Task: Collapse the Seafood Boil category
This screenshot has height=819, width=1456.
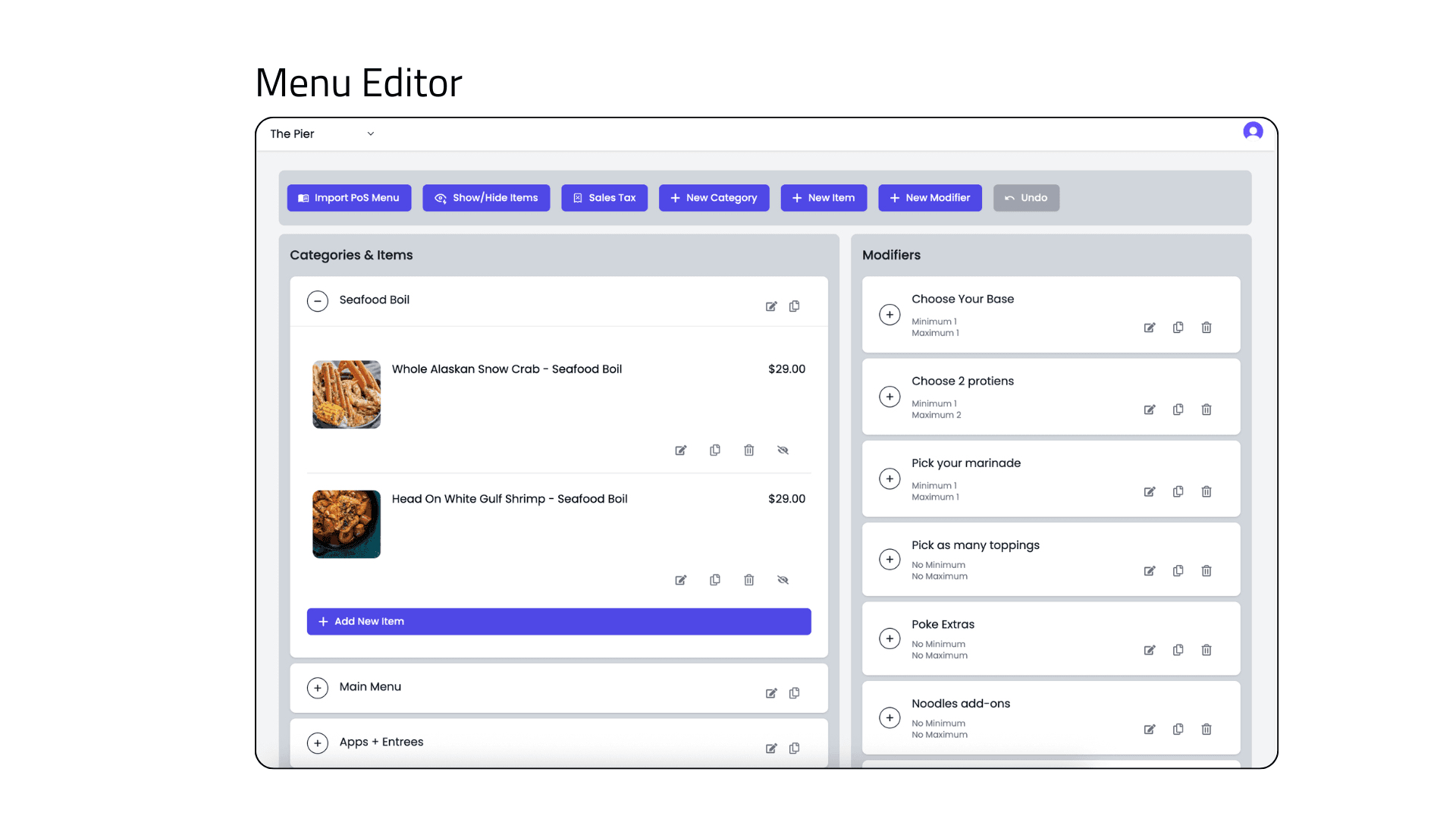Action: point(318,301)
